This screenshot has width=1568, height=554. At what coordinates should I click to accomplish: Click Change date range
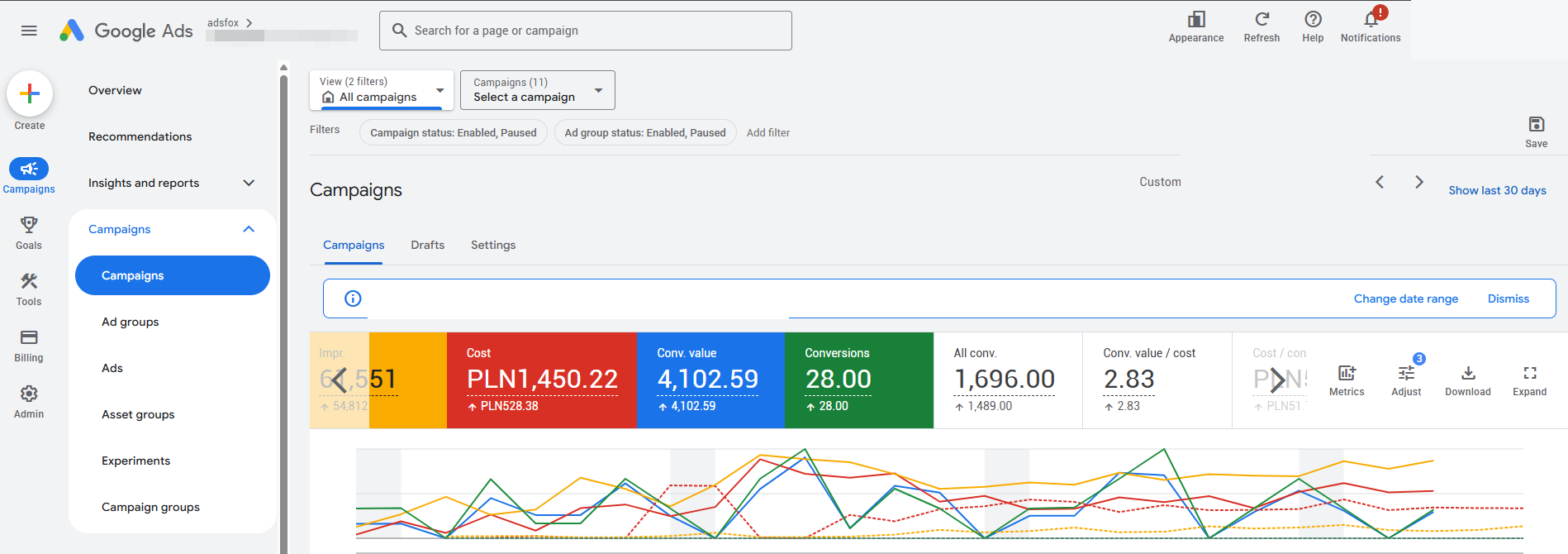point(1405,298)
